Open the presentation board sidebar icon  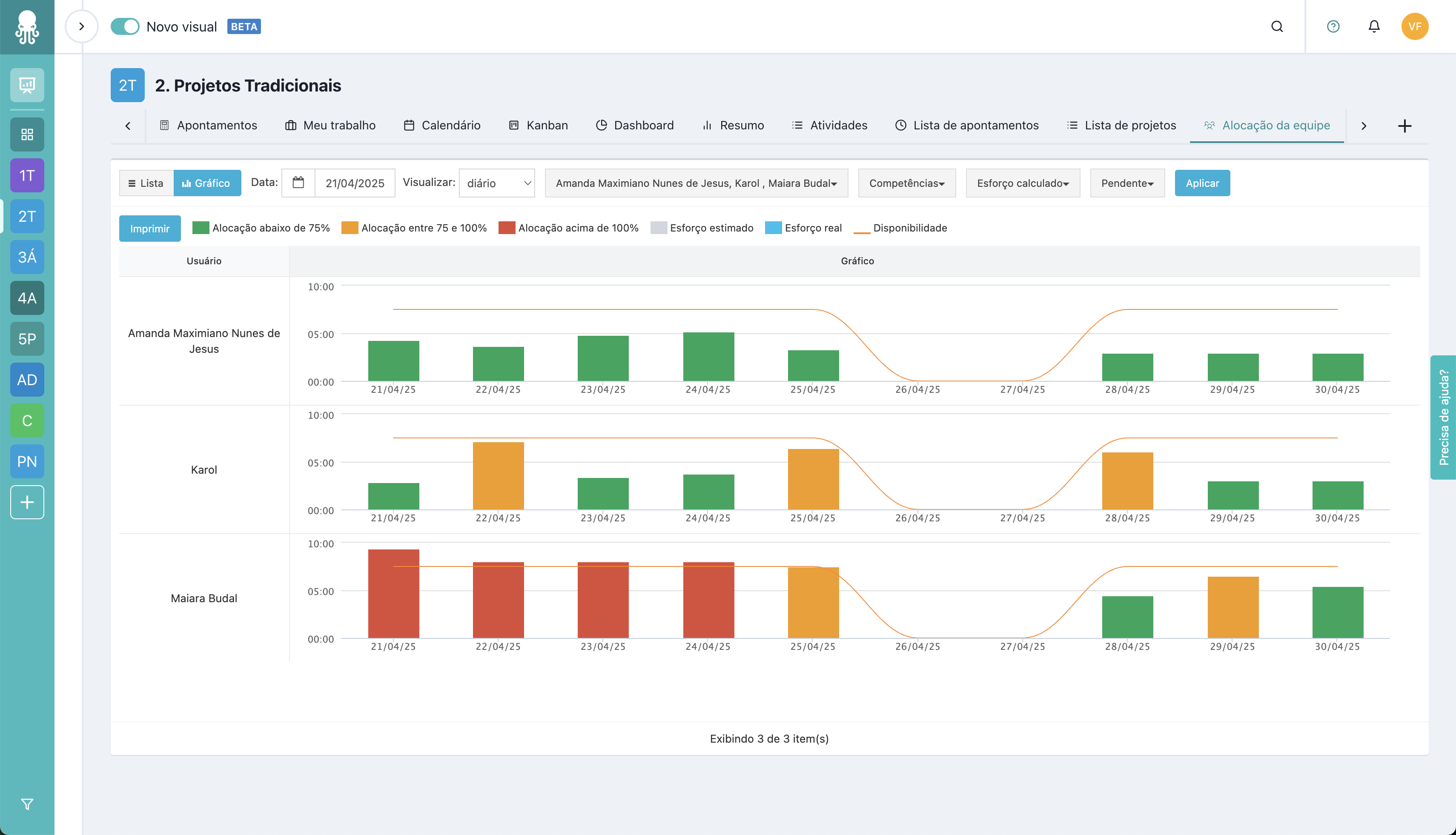click(27, 85)
